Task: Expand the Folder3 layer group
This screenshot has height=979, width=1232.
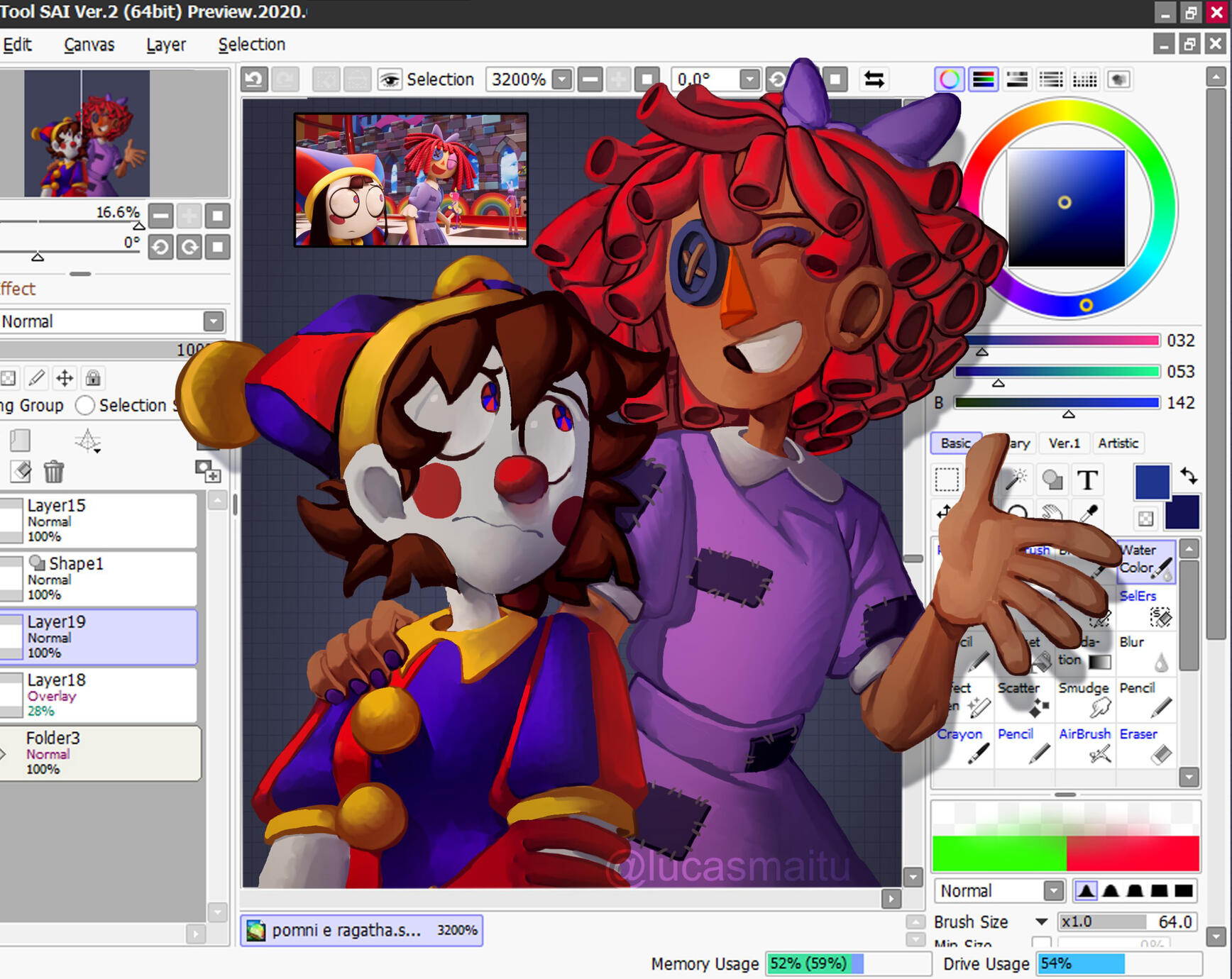Action: [x=4, y=753]
